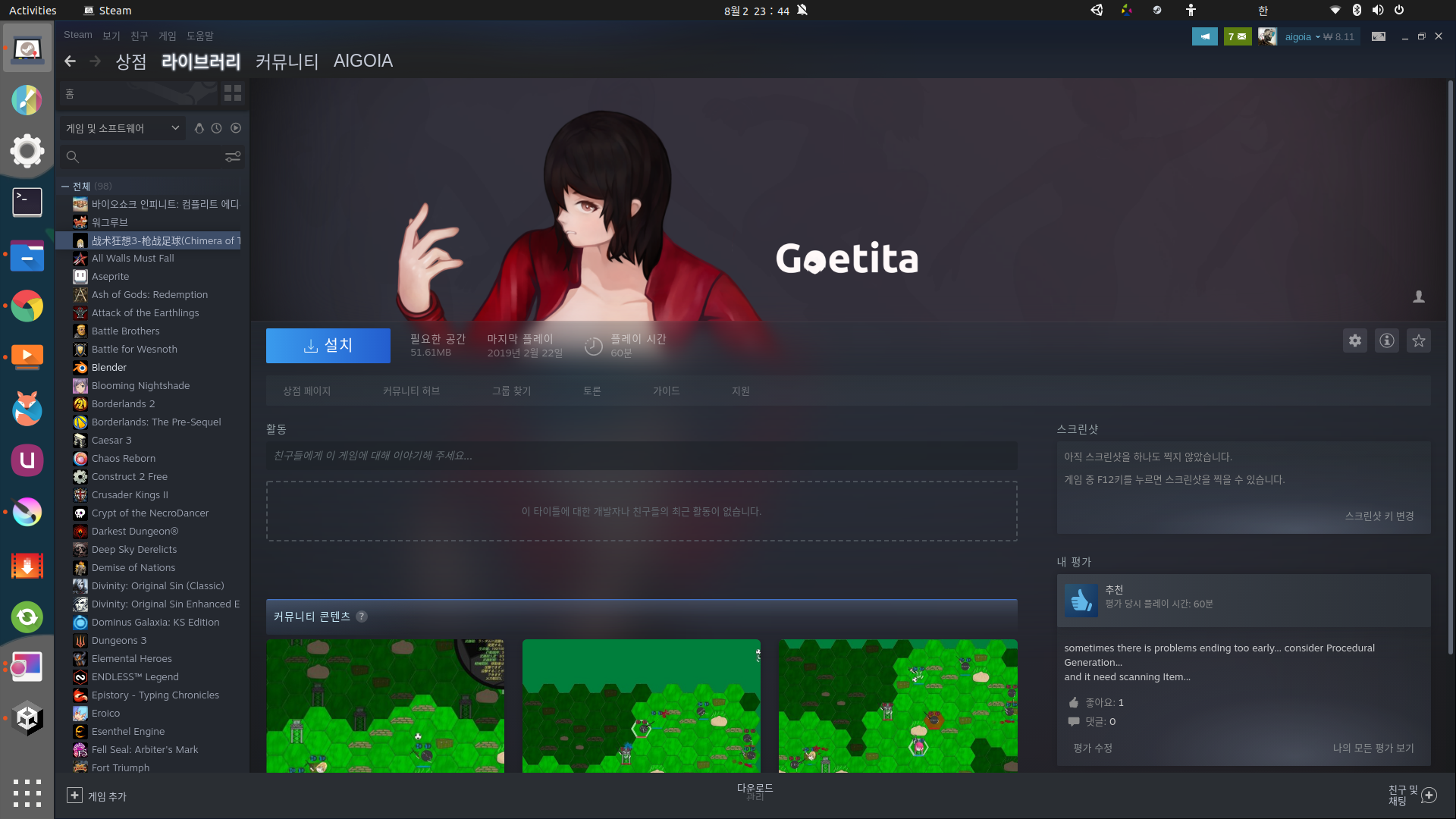Click View All My Reviews link
The height and width of the screenshot is (819, 1456).
(1373, 748)
